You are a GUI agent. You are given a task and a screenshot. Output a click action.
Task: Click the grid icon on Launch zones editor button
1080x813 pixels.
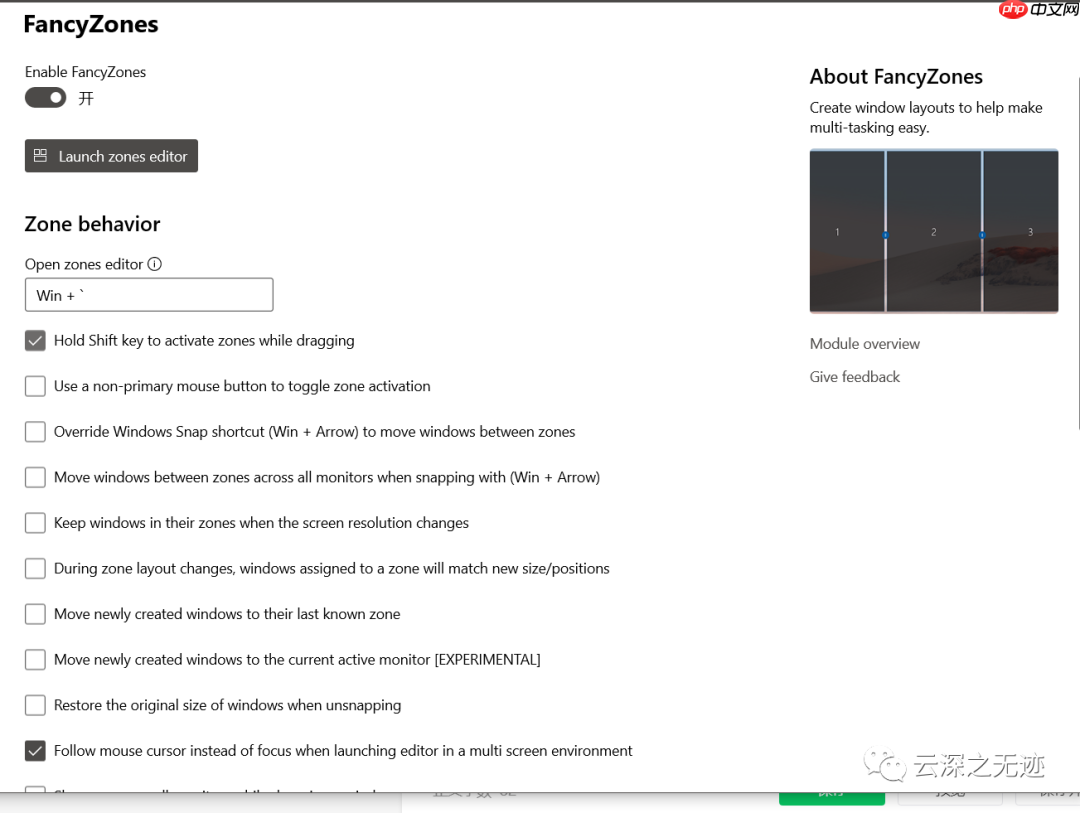(39, 156)
